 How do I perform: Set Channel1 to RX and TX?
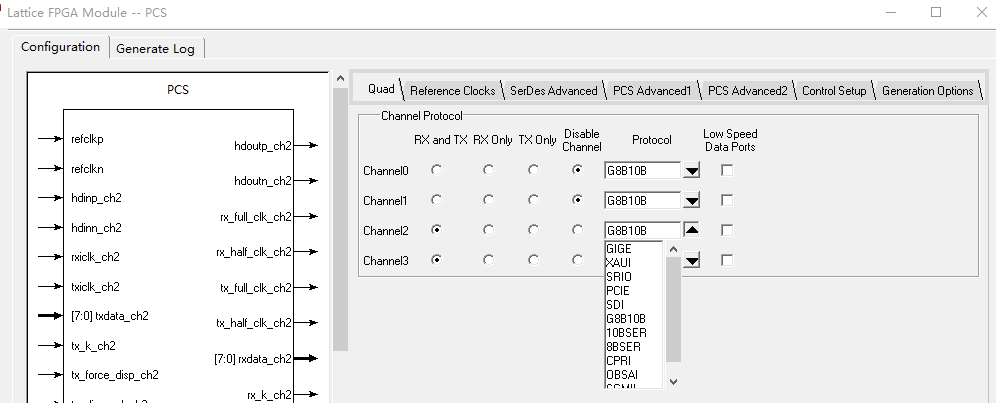[436, 200]
